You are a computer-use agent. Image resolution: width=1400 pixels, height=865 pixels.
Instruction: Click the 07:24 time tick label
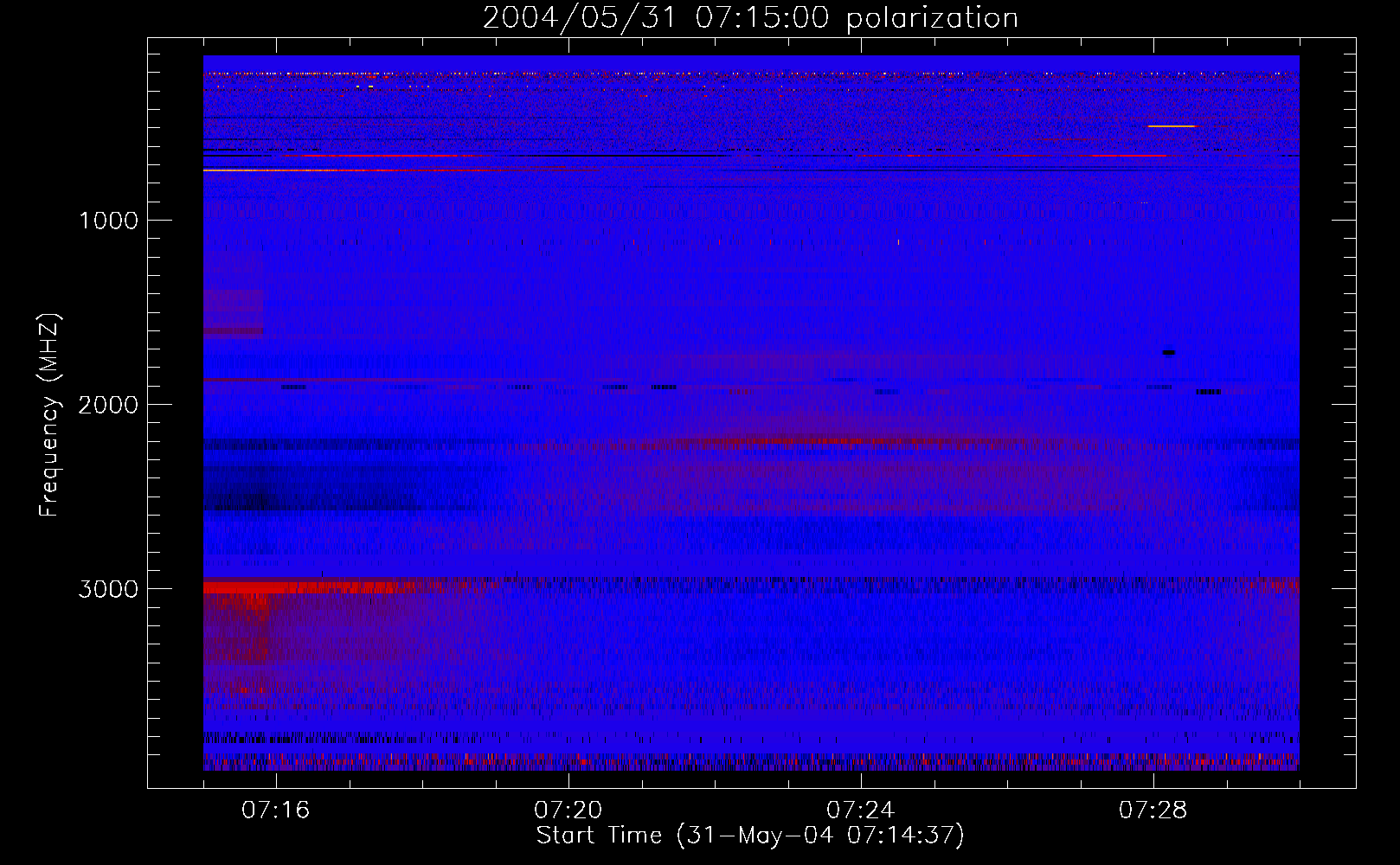[861, 811]
